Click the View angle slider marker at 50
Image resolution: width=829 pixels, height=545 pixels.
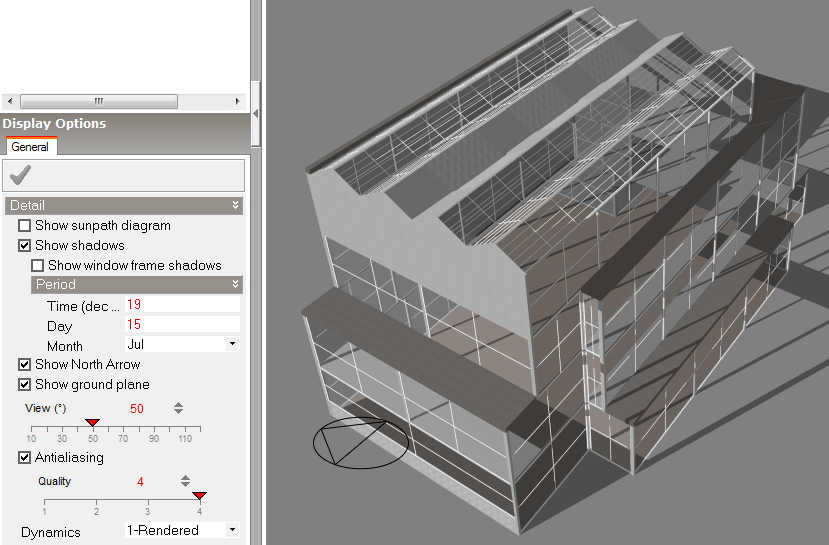92,424
